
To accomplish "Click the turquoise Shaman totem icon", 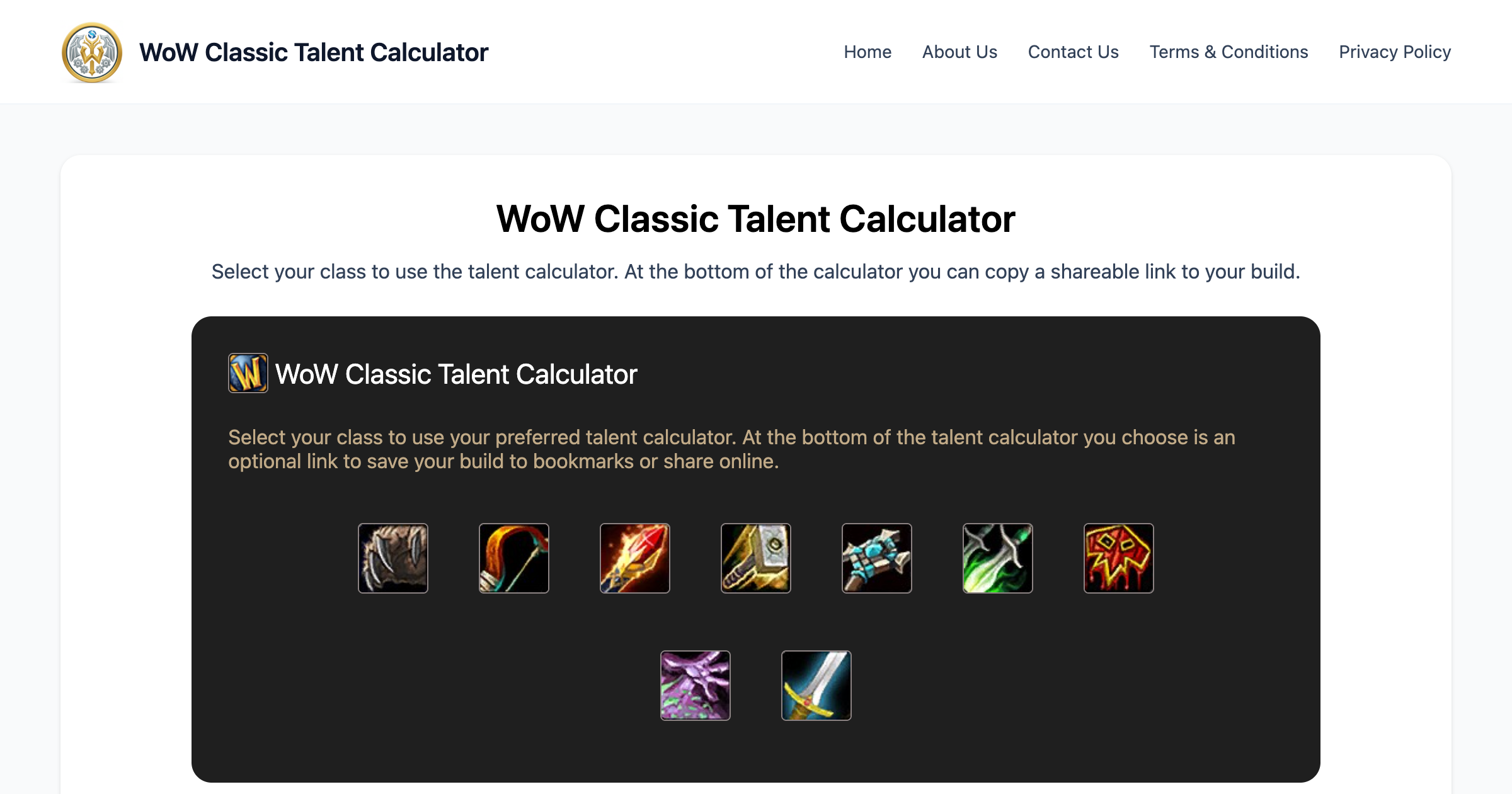I will (876, 558).
